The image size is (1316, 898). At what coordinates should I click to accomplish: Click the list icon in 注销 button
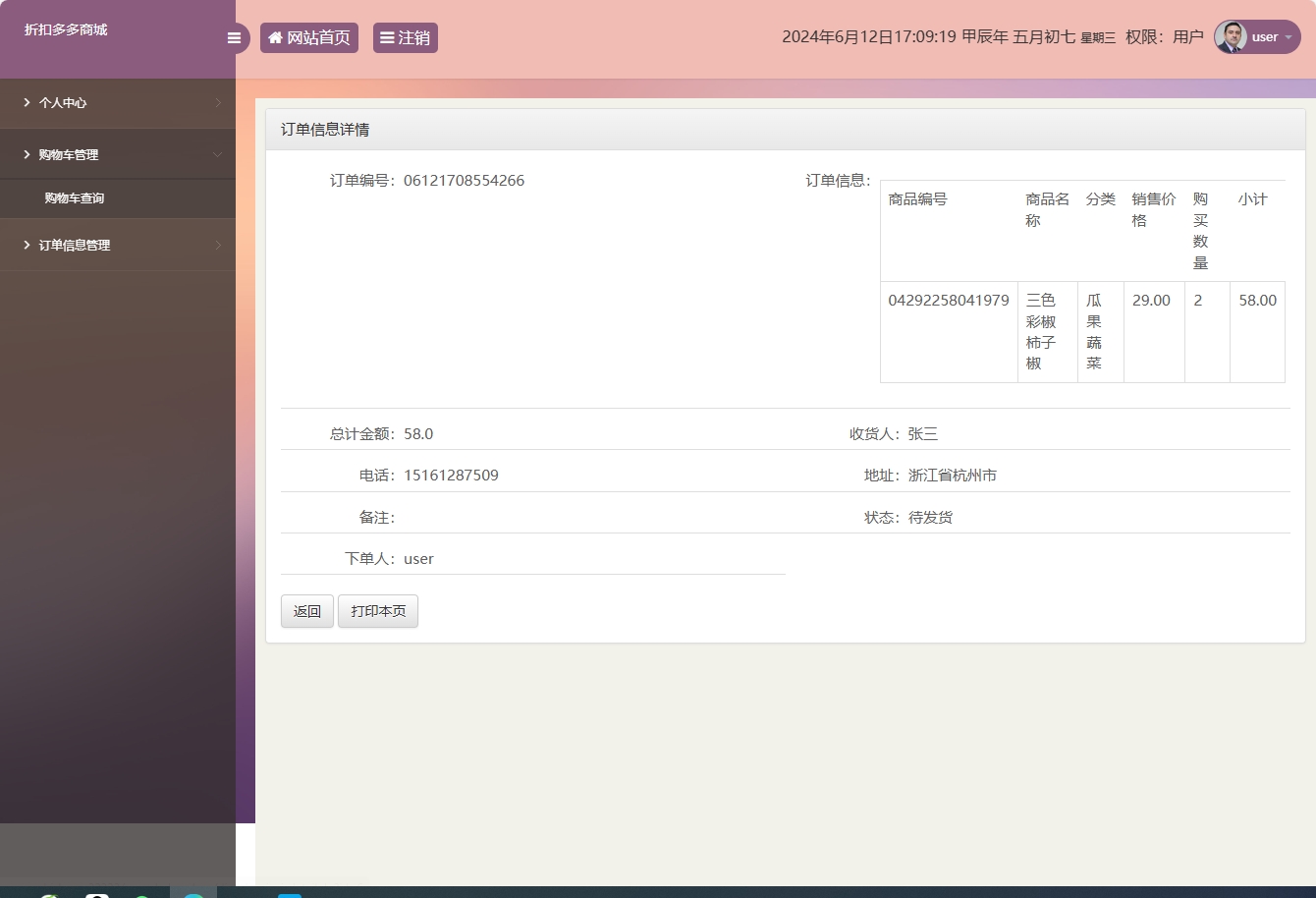(x=387, y=37)
